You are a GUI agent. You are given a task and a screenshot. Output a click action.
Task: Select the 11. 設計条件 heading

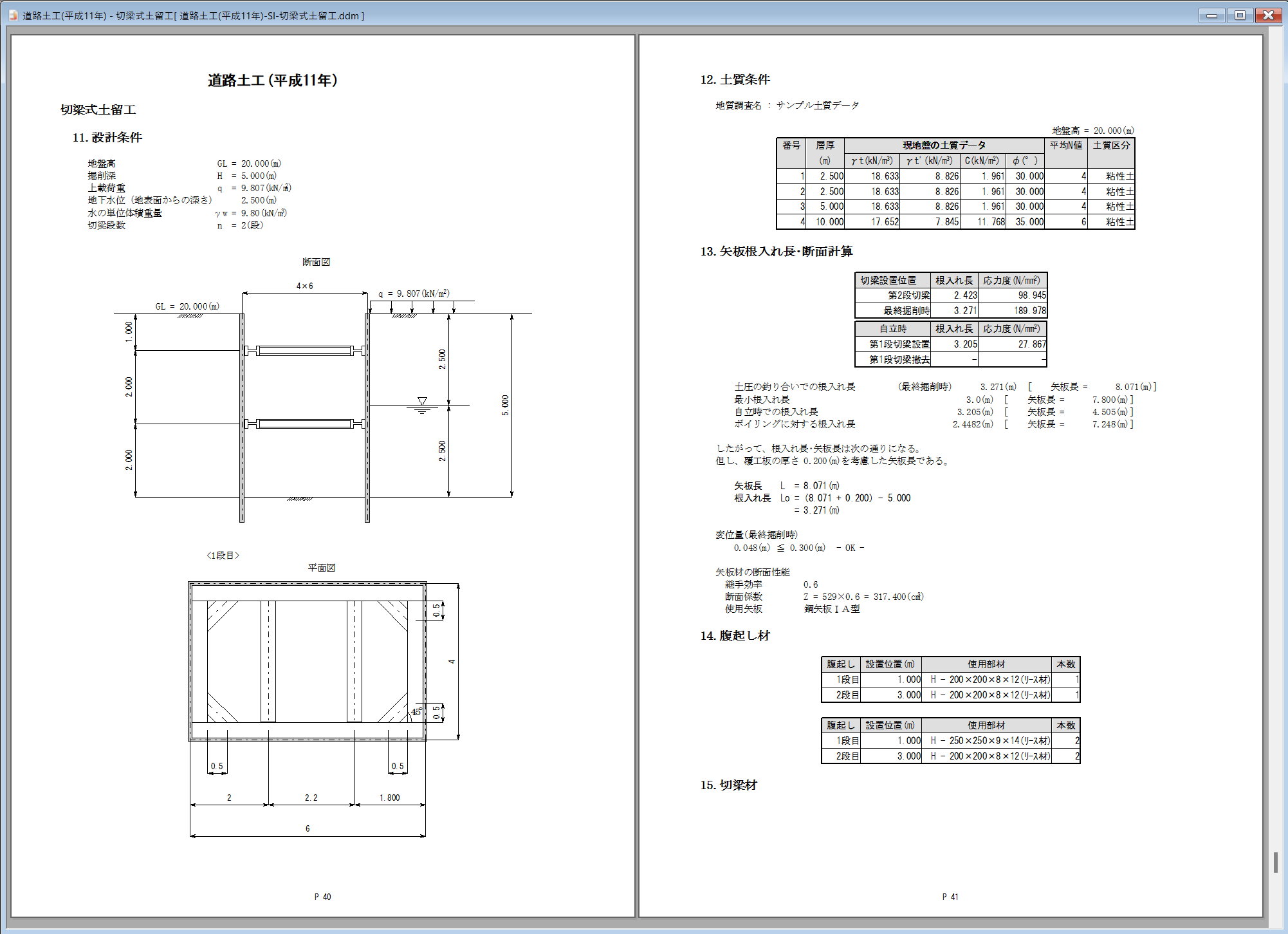tap(107, 137)
